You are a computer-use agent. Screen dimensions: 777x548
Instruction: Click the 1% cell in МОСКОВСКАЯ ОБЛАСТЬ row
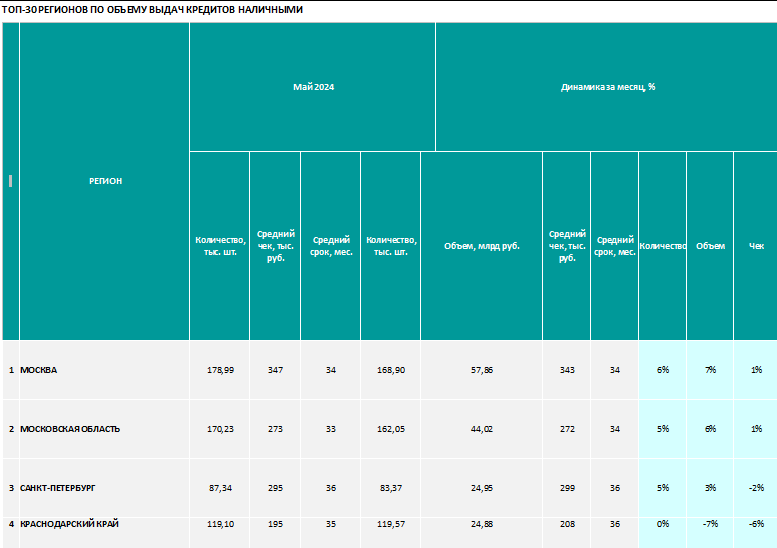coord(756,429)
